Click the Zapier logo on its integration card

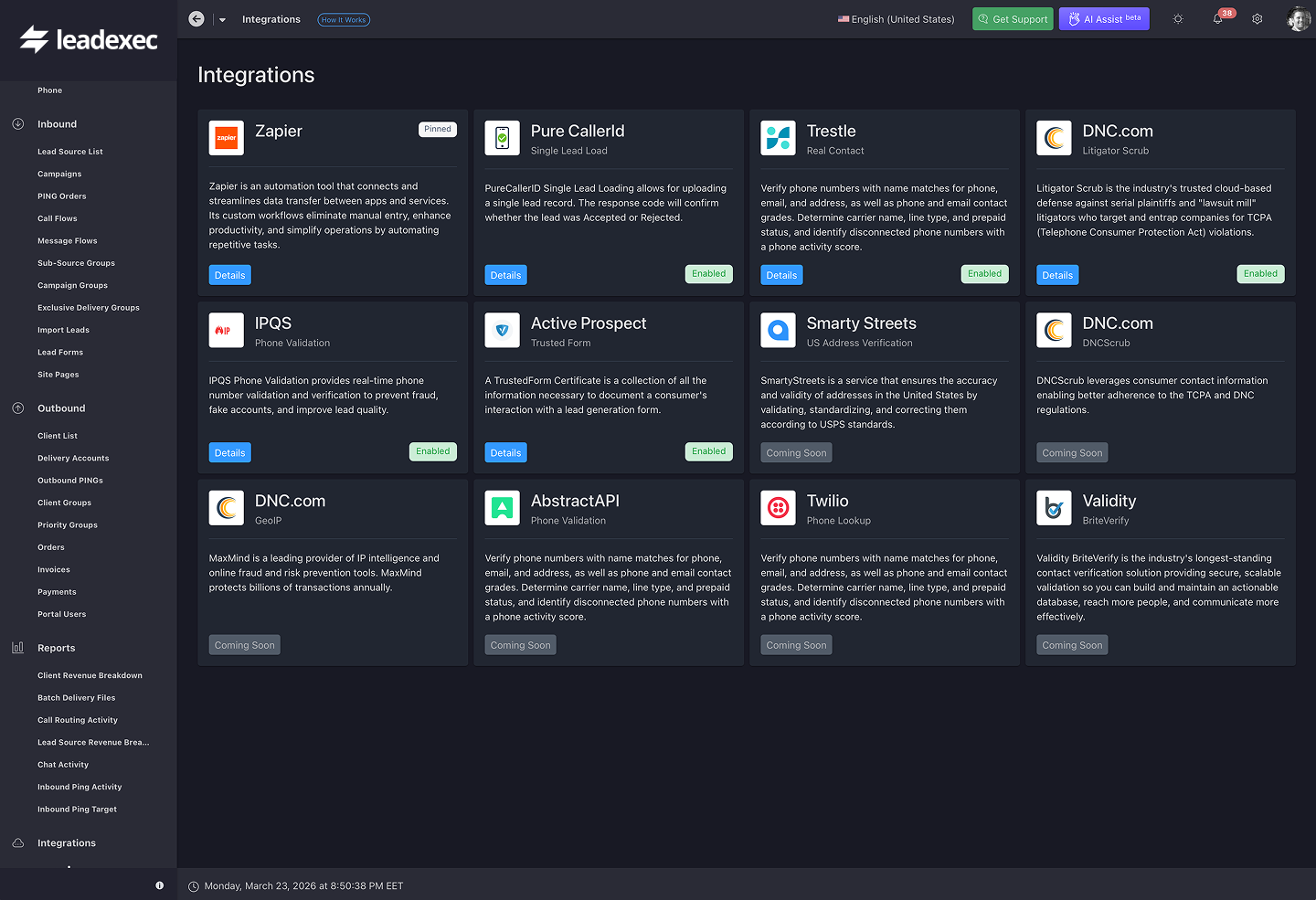pos(226,137)
